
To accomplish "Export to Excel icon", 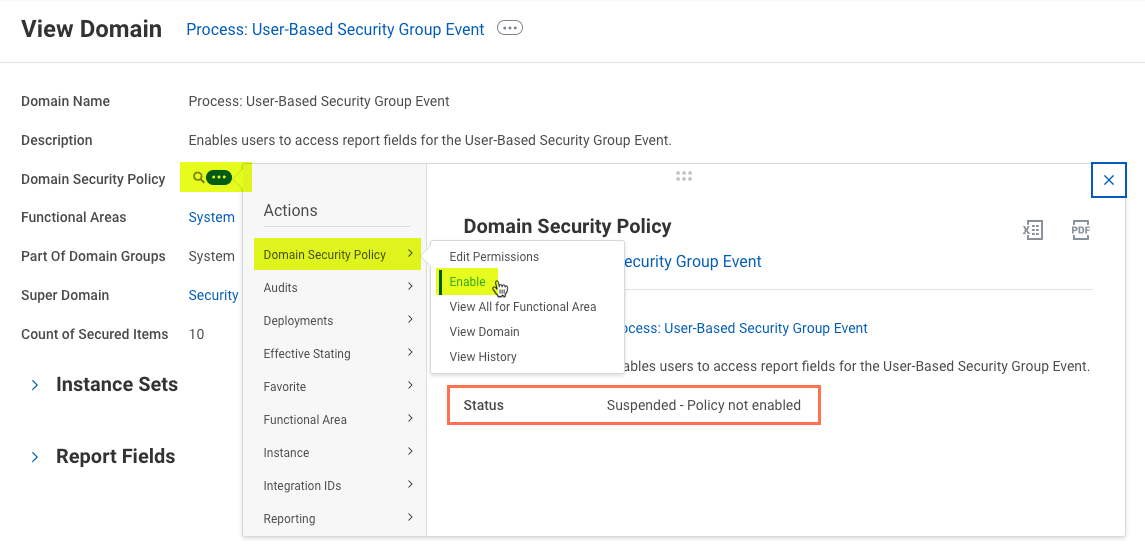I will (x=1032, y=230).
